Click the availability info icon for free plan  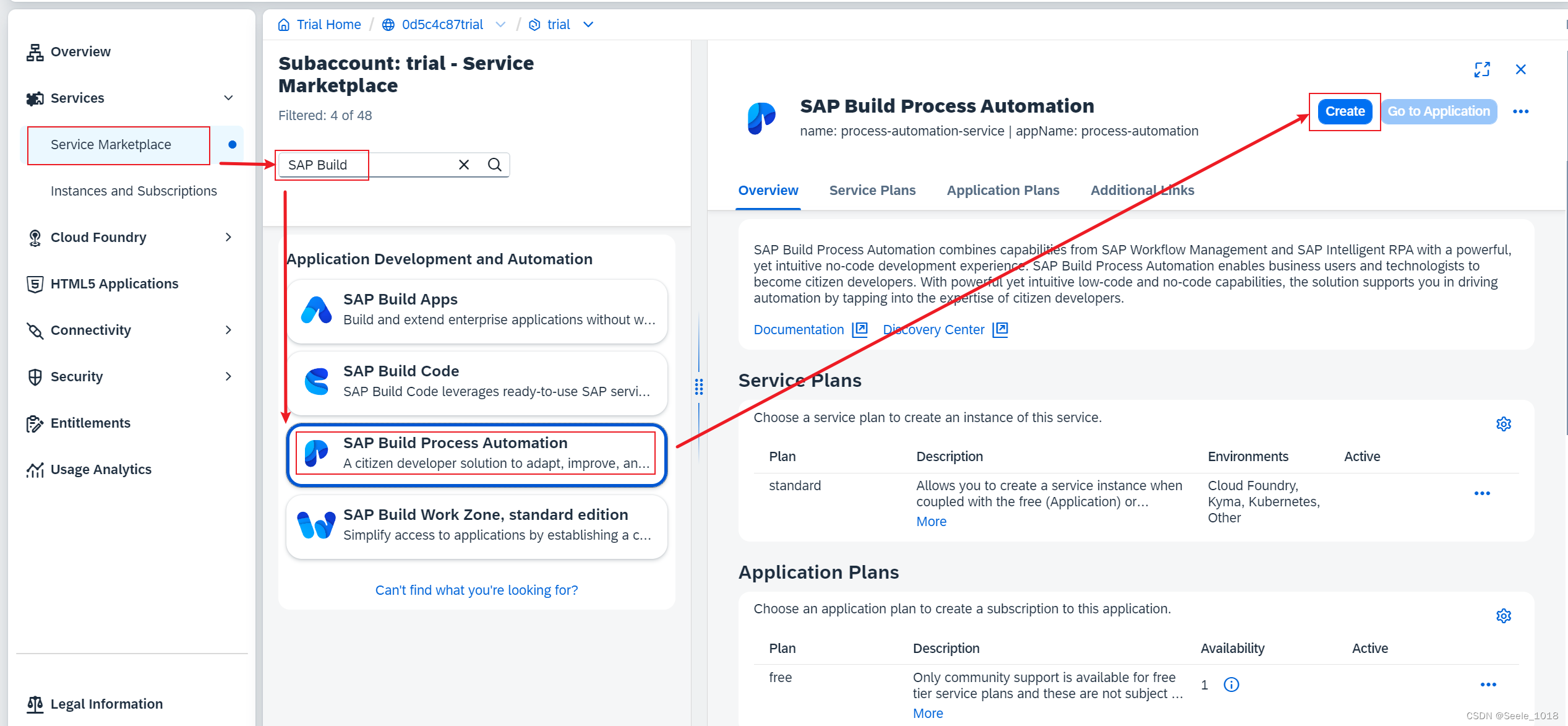point(1232,685)
